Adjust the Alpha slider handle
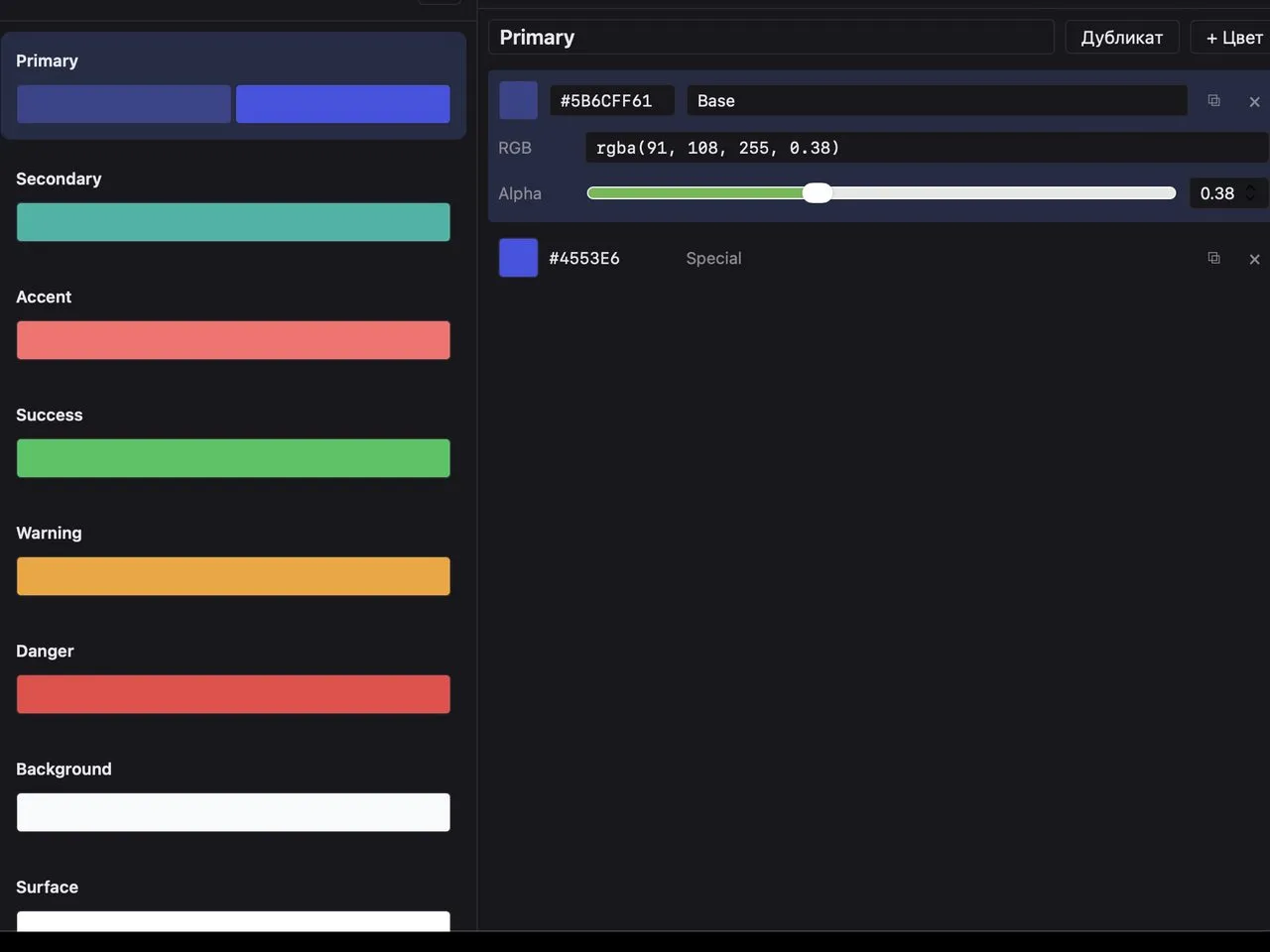 click(x=817, y=193)
